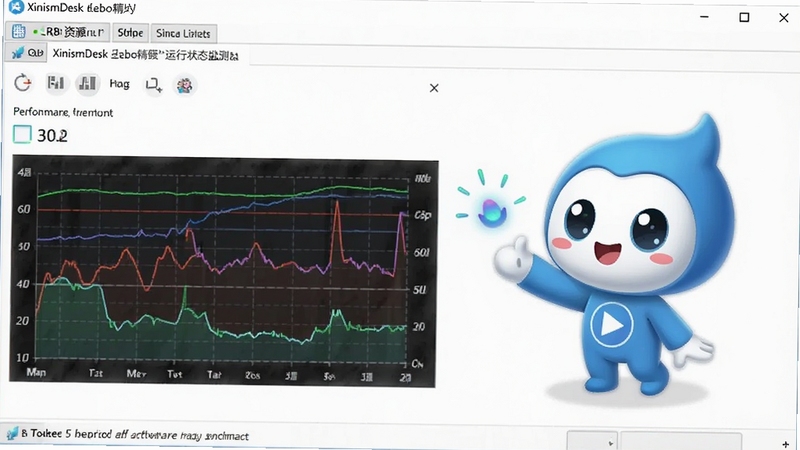The height and width of the screenshot is (450, 800).
Task: Click the play button on mascot's belly
Action: [612, 324]
